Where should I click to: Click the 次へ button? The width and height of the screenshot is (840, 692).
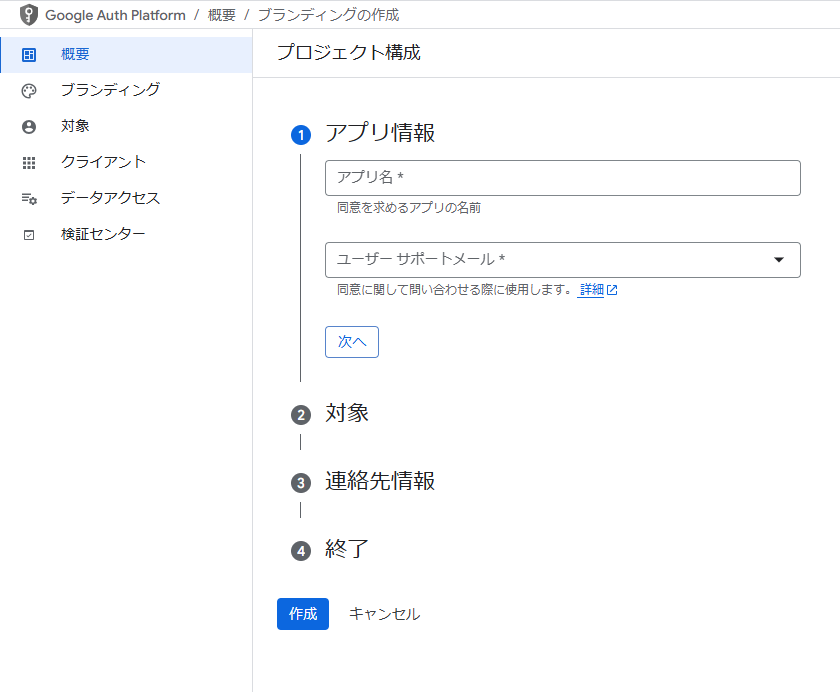(351, 342)
